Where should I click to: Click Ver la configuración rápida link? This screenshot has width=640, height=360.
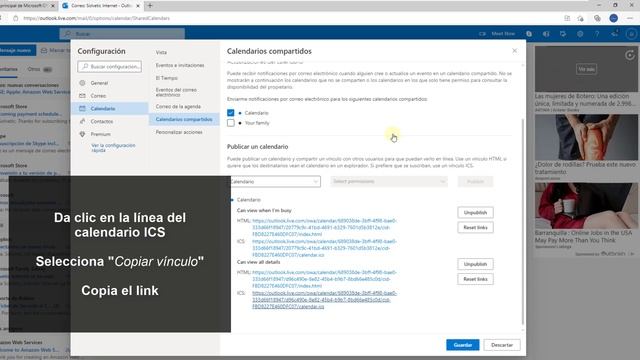click(113, 148)
